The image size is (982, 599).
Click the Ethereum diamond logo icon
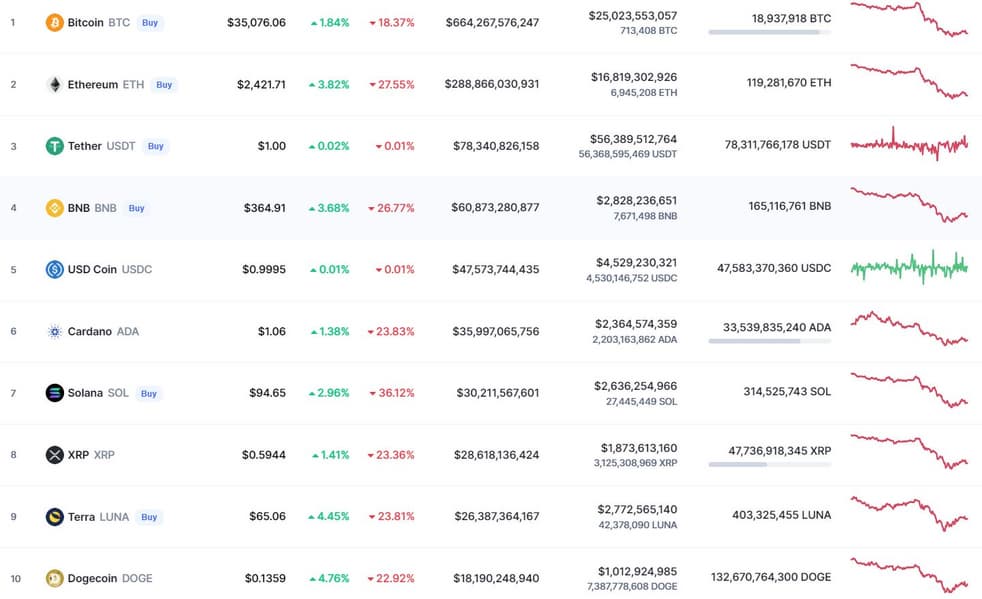(54, 85)
